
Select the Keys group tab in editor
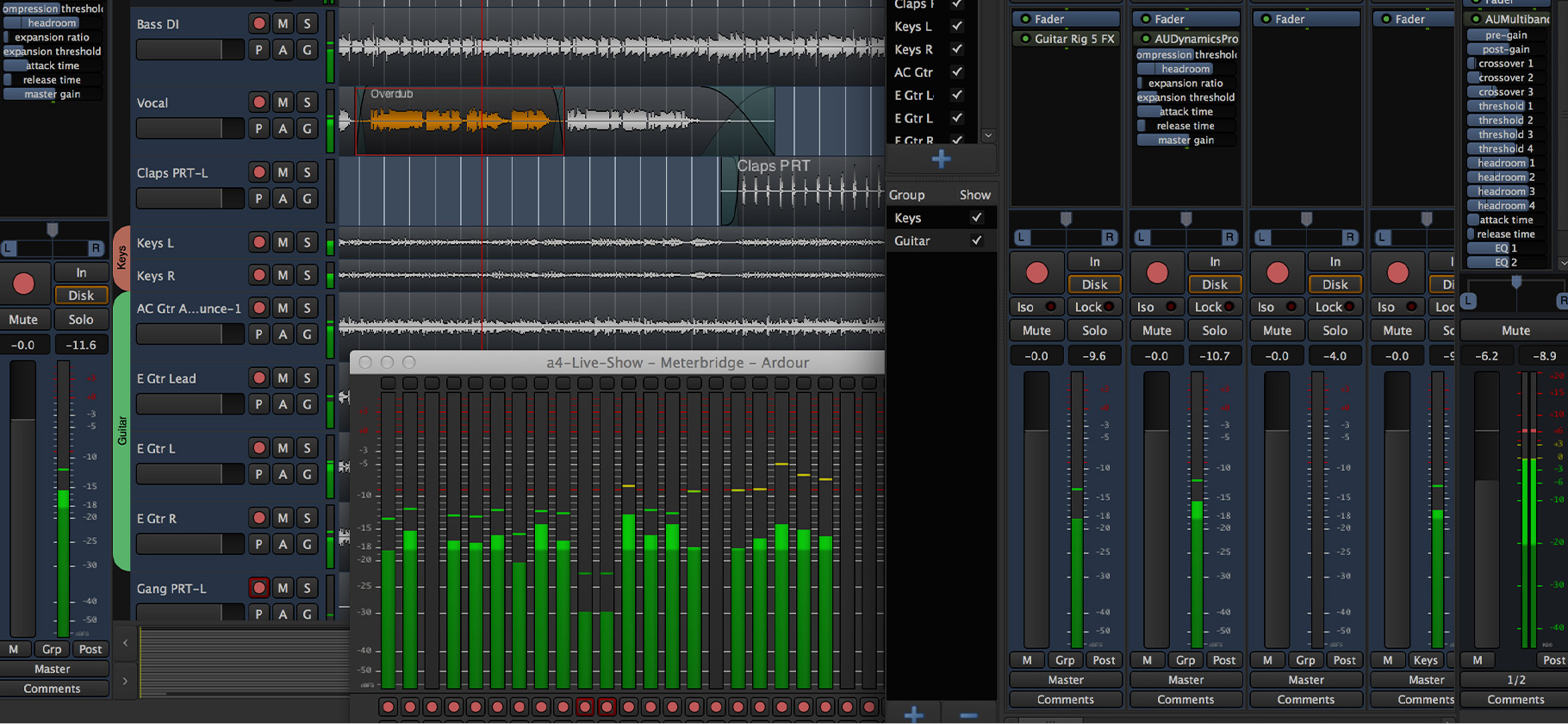coord(121,257)
